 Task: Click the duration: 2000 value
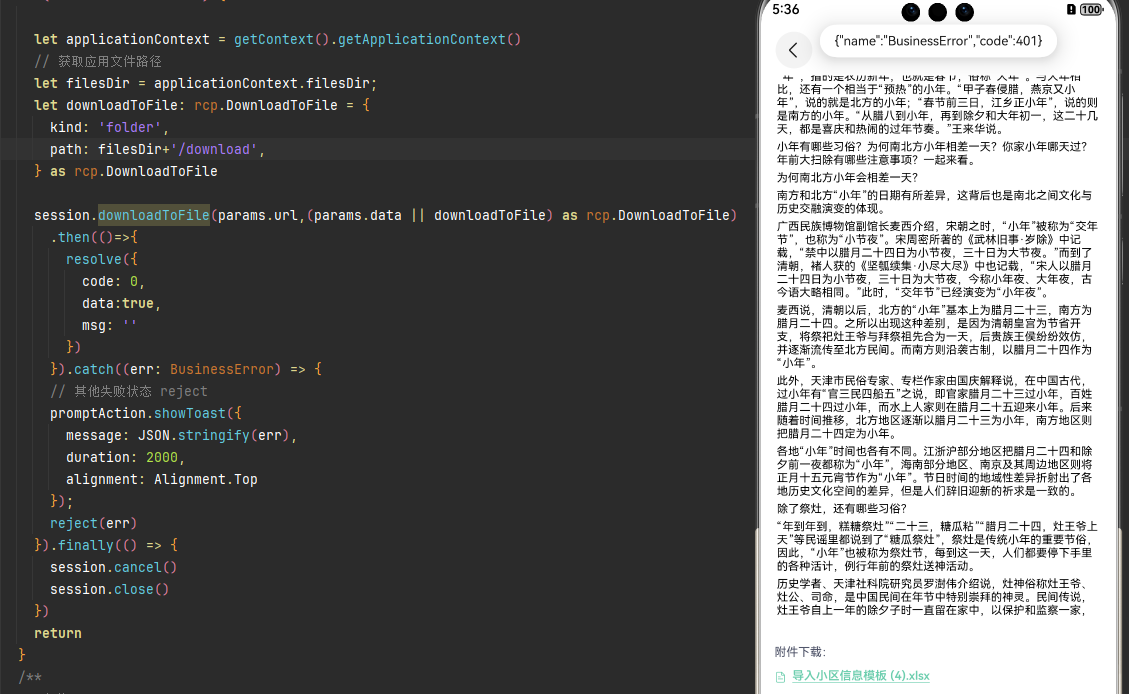click(161, 458)
